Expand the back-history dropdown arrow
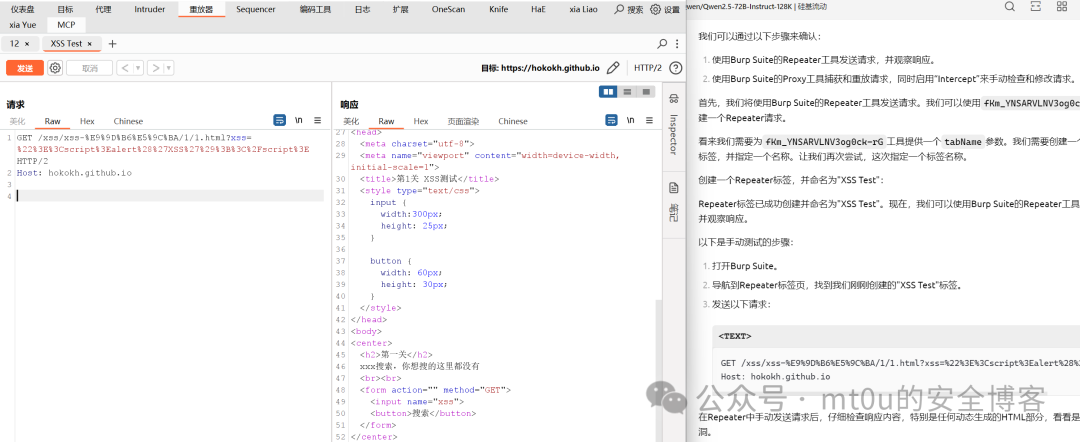1080x442 pixels. click(x=138, y=68)
